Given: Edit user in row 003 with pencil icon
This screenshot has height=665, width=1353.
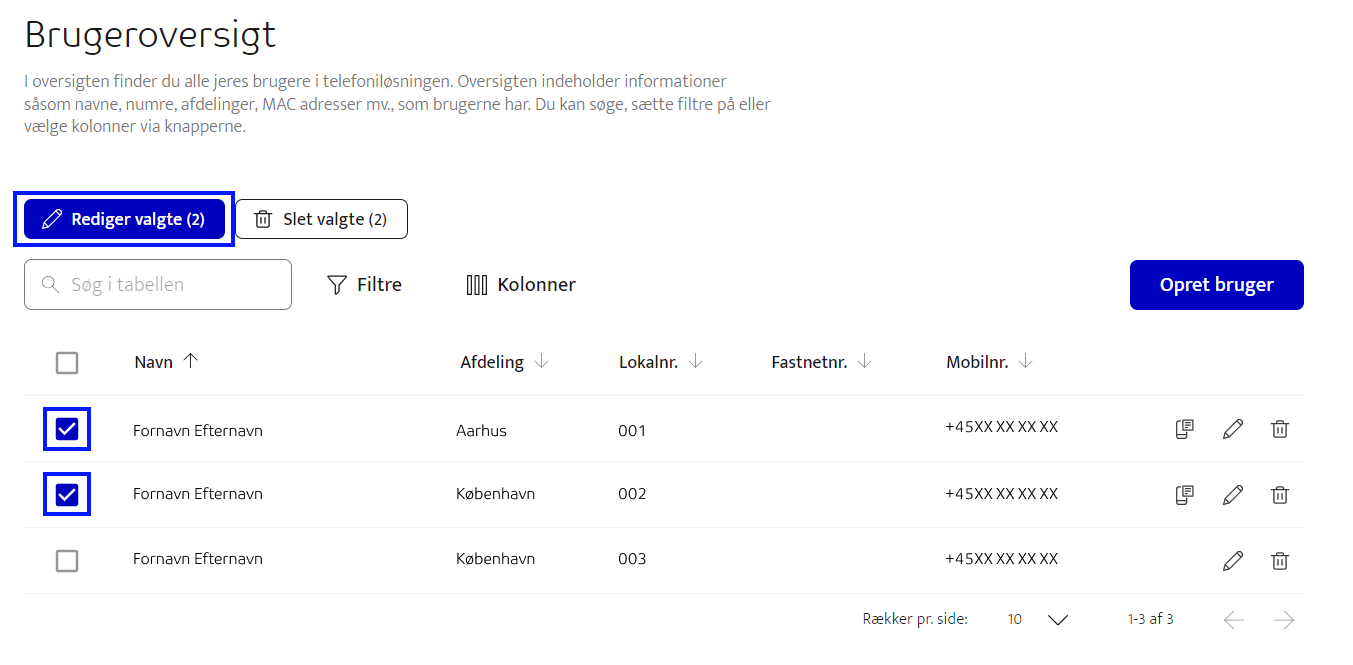Looking at the screenshot, I should point(1233,561).
